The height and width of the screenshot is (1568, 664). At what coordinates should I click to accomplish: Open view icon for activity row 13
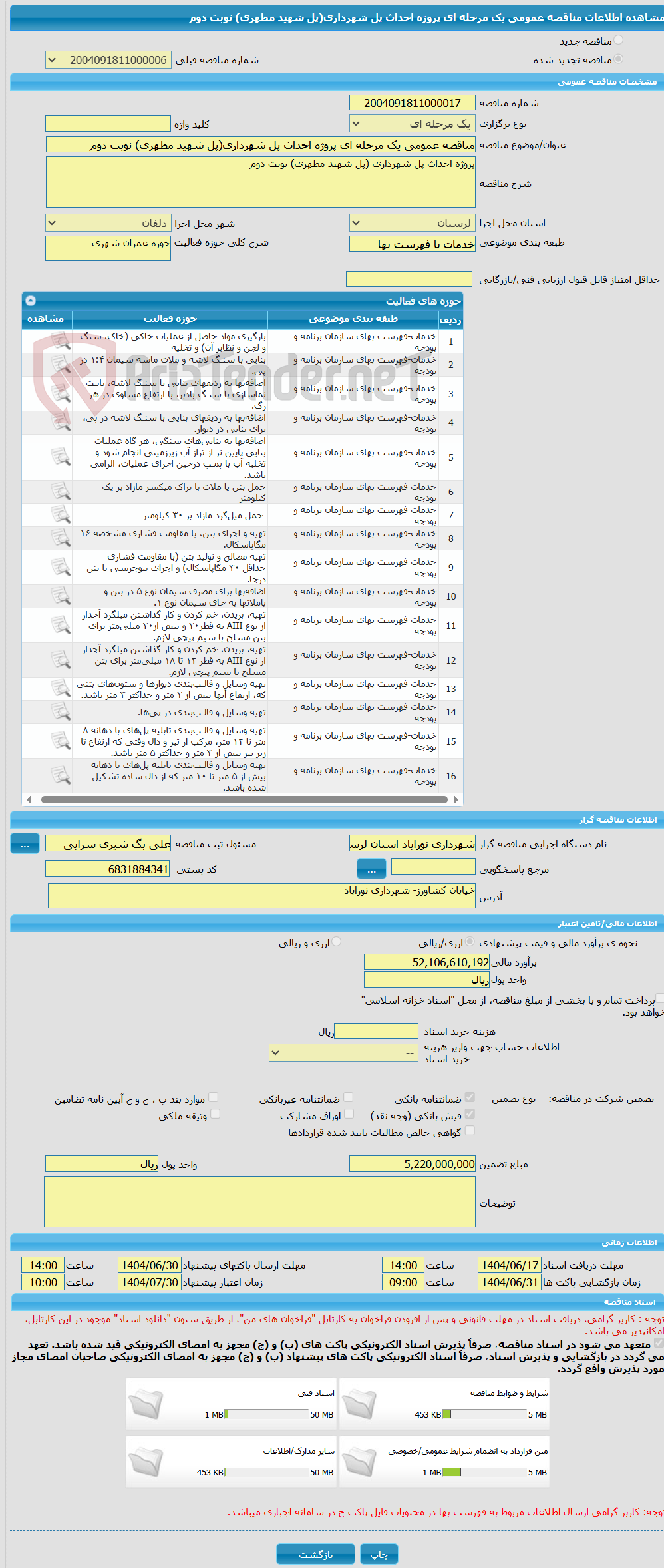tap(61, 689)
